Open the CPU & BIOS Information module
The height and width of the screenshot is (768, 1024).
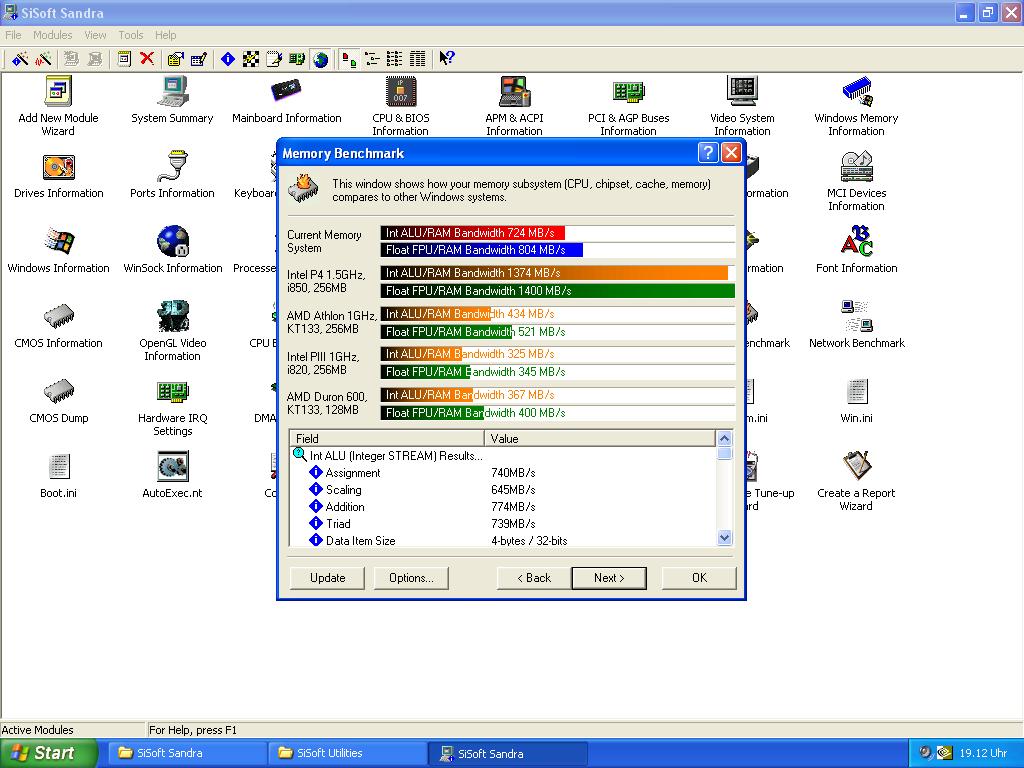click(x=400, y=93)
